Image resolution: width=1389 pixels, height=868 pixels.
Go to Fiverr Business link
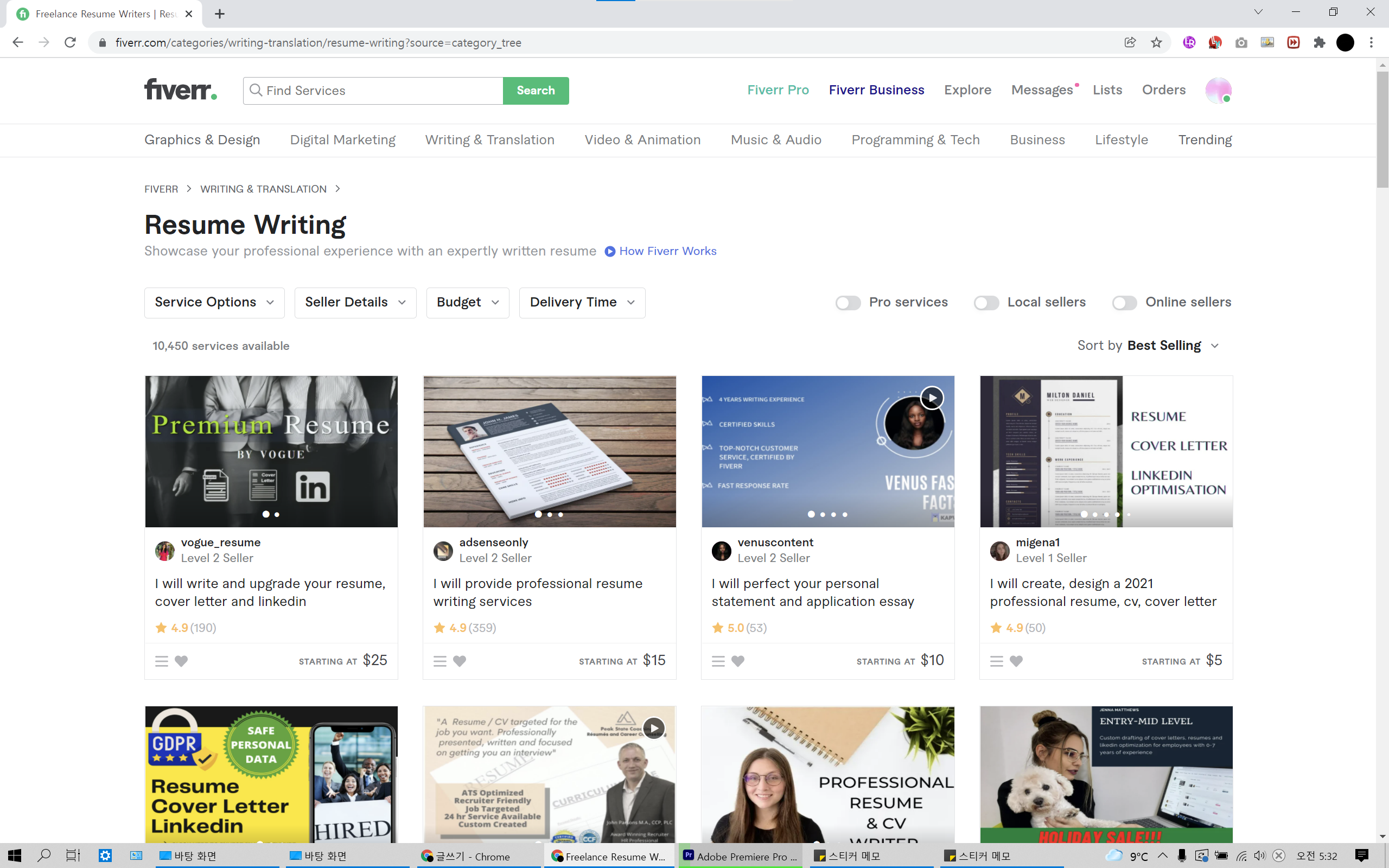coord(876,90)
